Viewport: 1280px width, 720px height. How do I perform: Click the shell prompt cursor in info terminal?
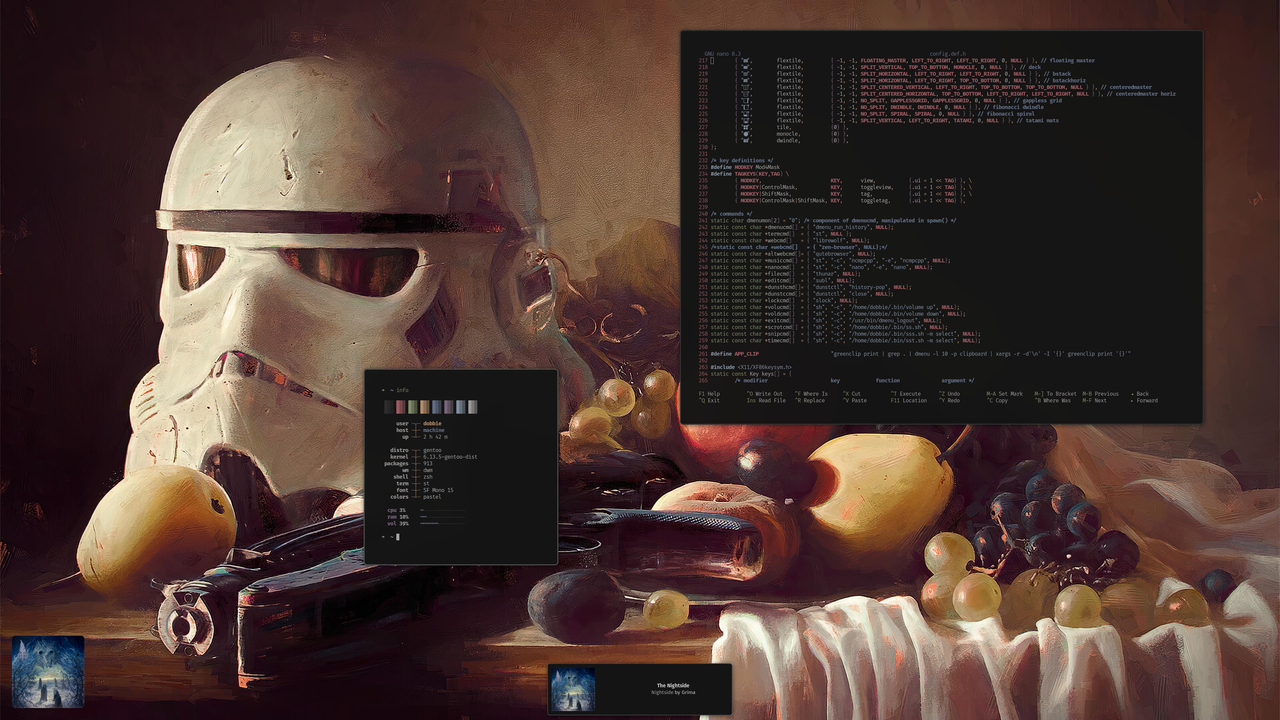coord(398,537)
